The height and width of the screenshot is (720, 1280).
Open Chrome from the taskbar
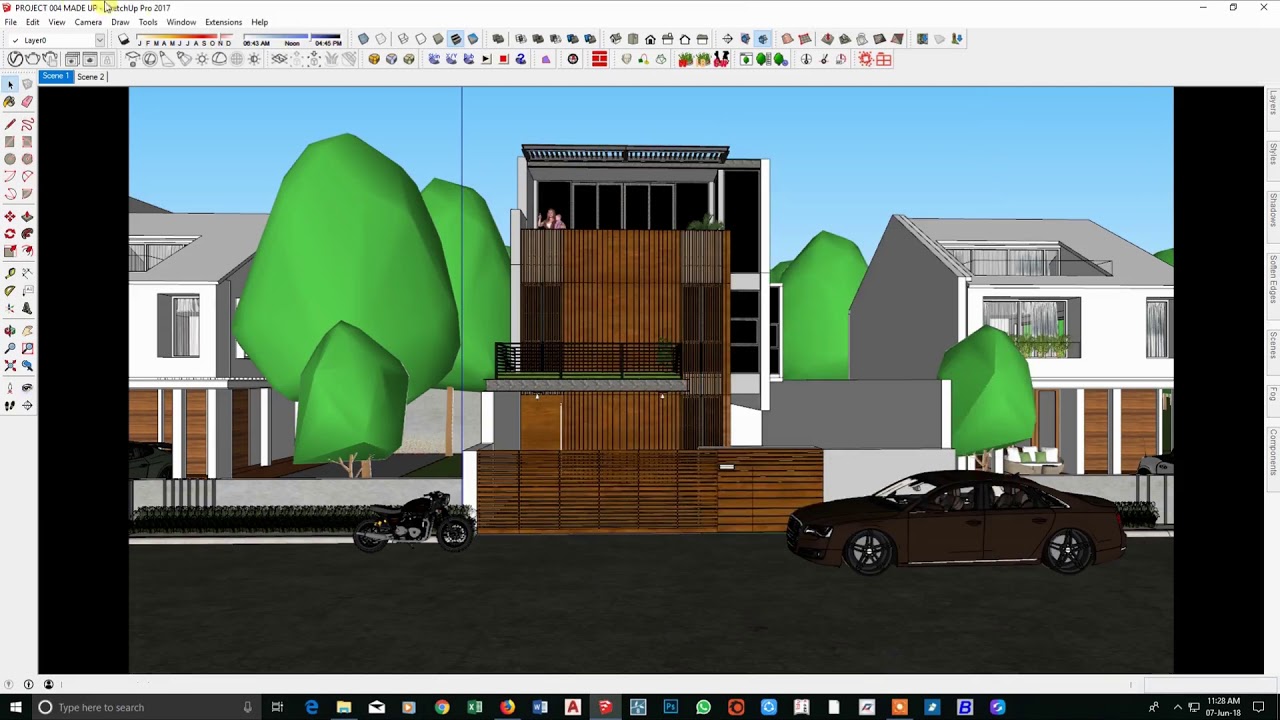tap(442, 707)
